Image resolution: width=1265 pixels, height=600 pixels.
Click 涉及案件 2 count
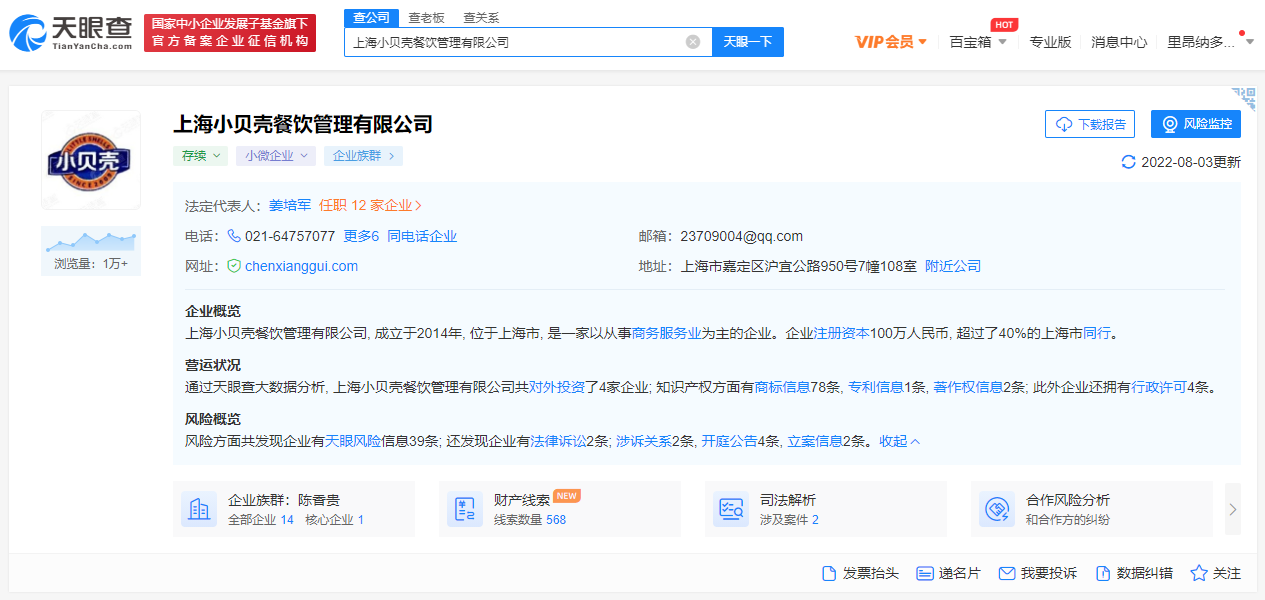click(789, 520)
